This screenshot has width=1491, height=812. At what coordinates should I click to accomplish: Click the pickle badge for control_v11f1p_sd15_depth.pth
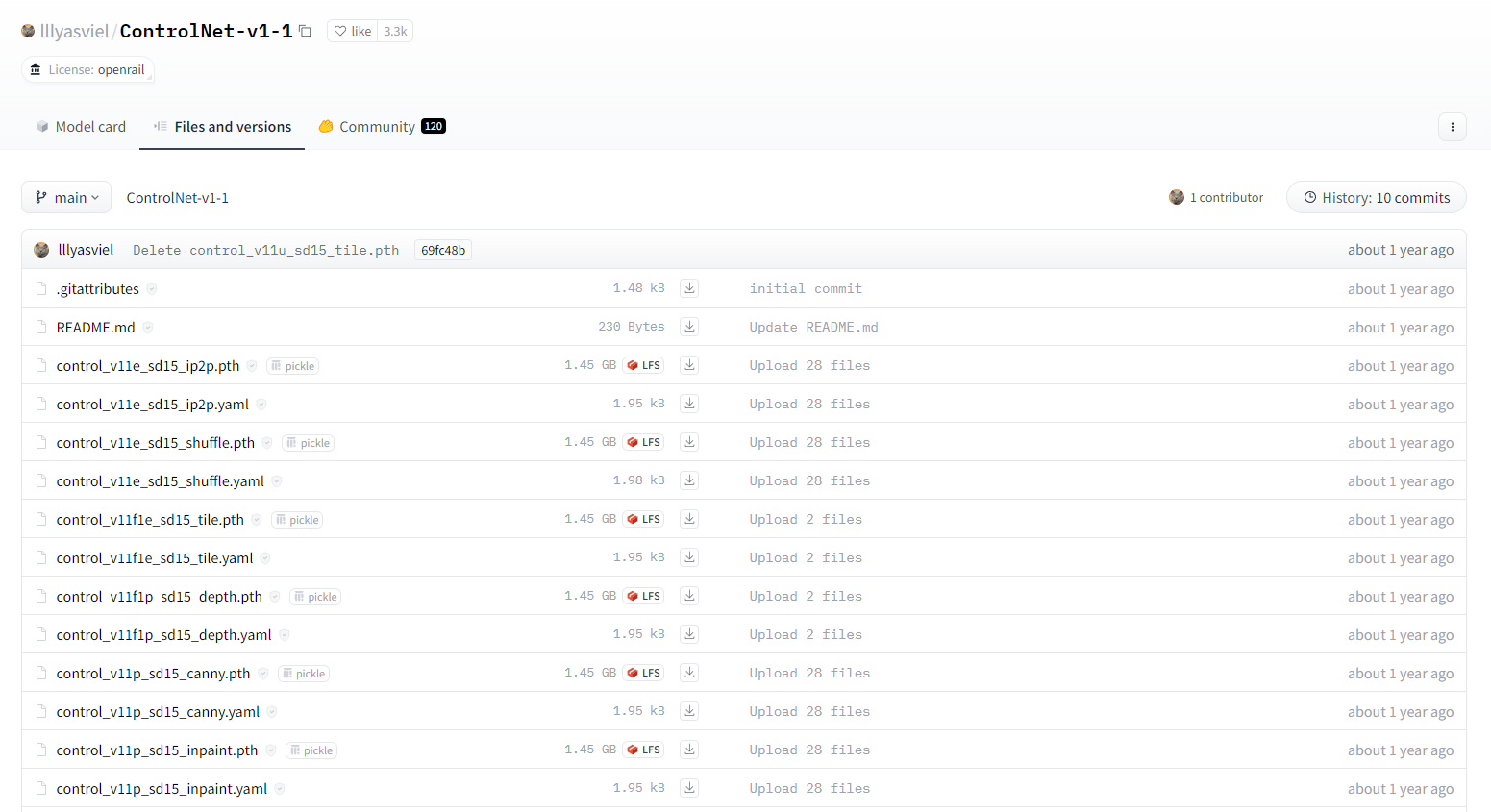tap(315, 597)
